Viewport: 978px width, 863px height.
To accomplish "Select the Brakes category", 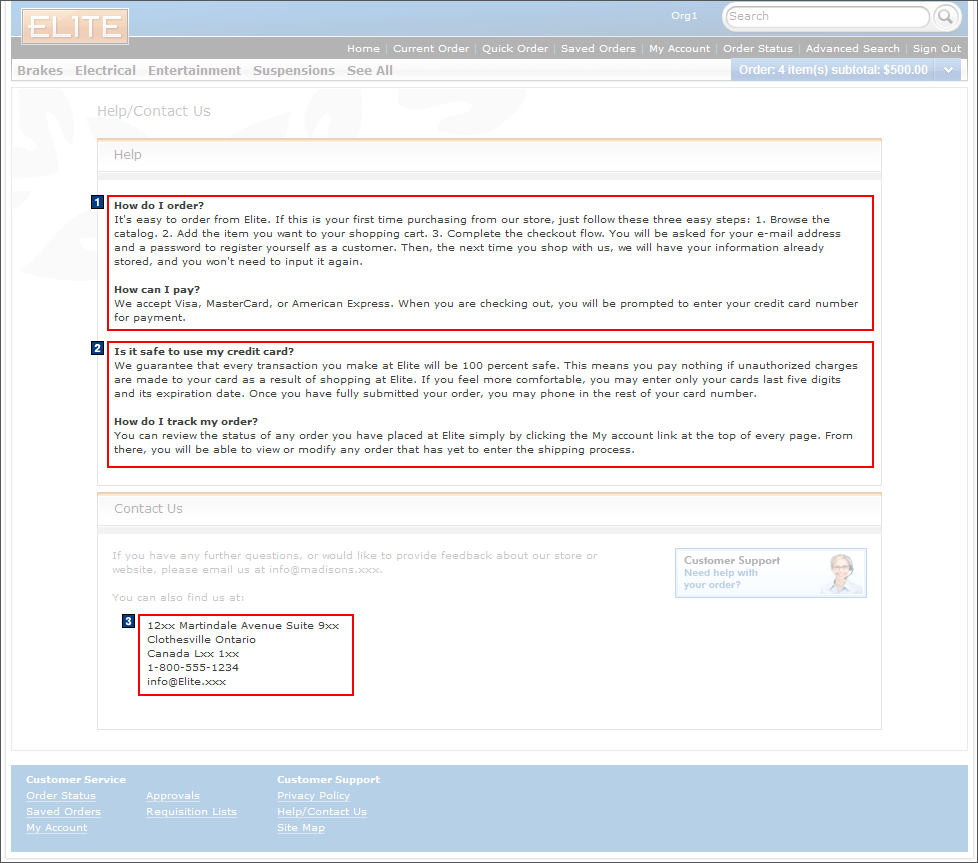I will (40, 70).
